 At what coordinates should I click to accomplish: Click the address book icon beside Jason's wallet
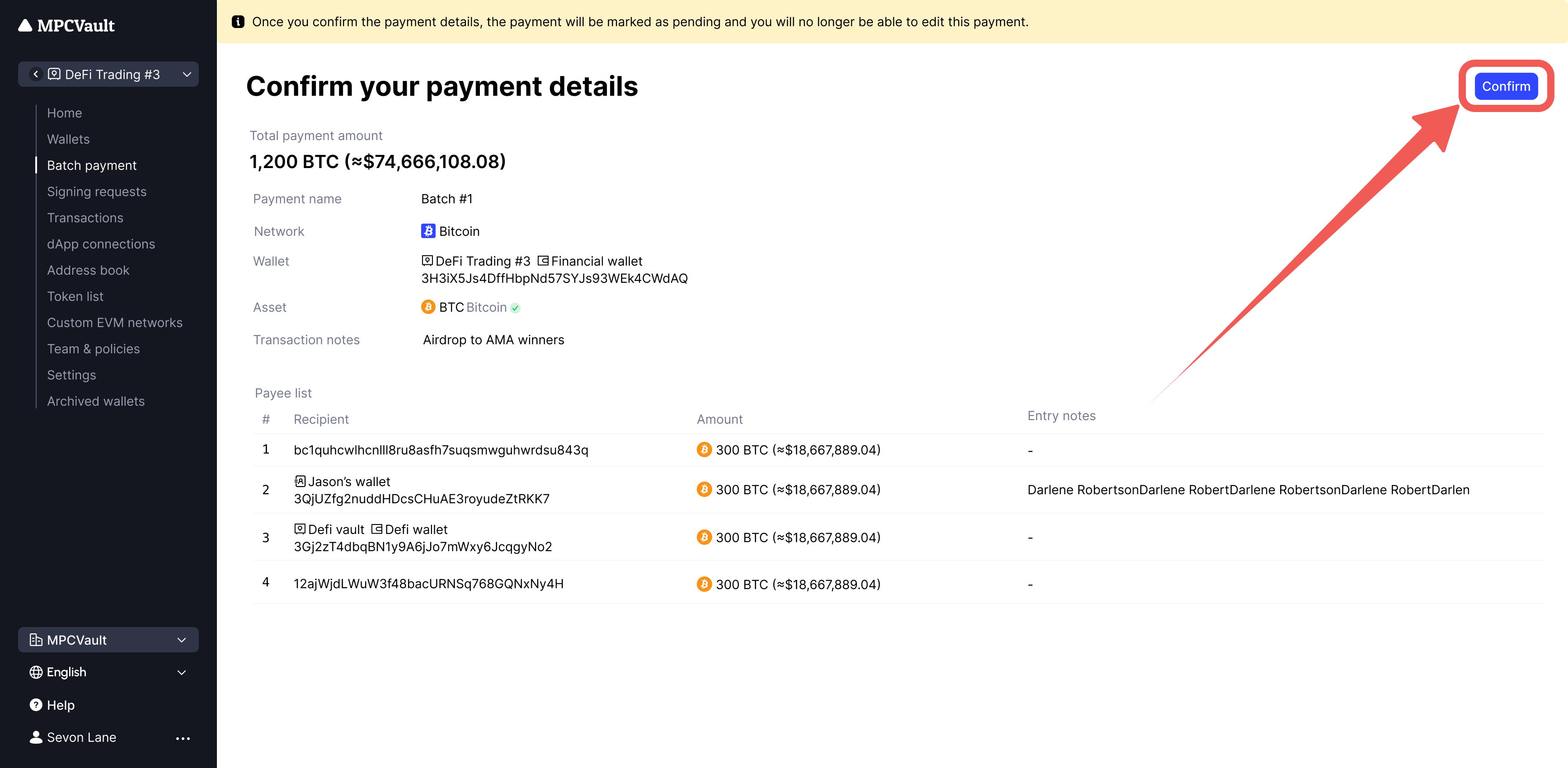click(x=300, y=482)
